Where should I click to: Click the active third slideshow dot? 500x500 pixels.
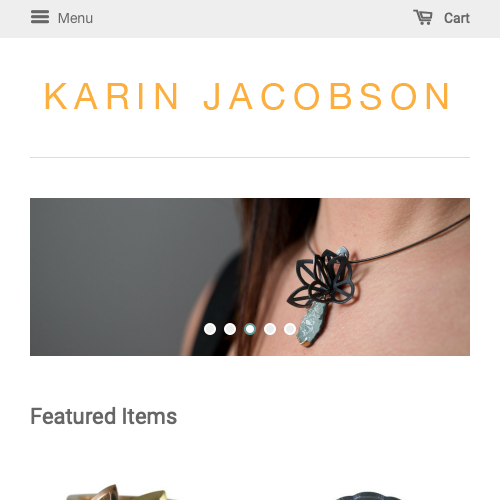pos(250,329)
